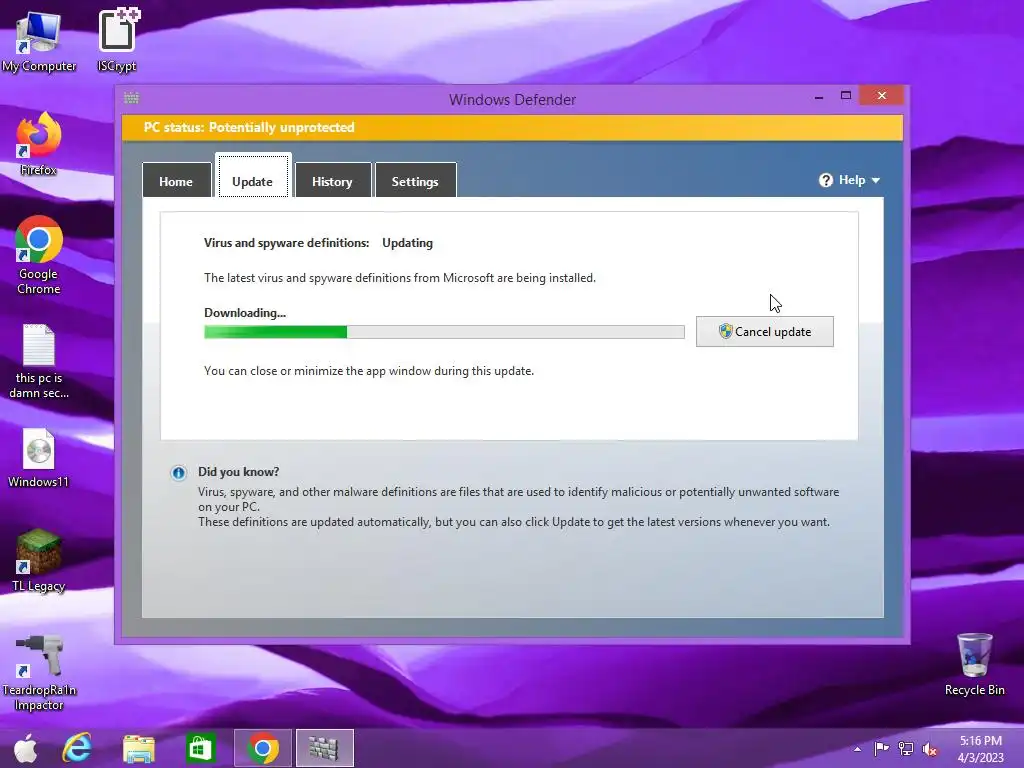Screen dimensions: 1024x768
Task: Click the Did you know info icon
Action: coord(178,473)
